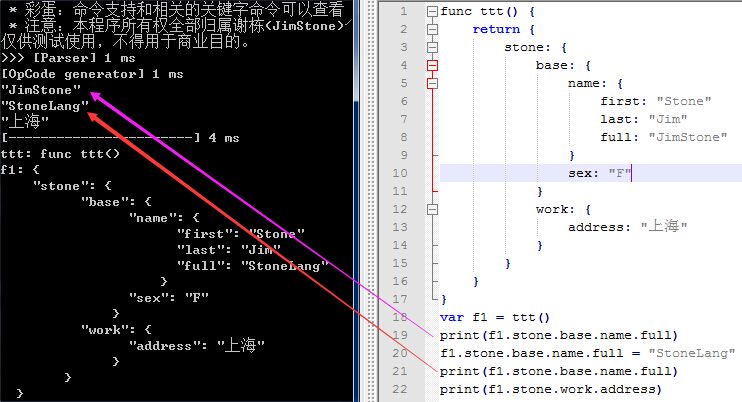Click the editor line first: "Stone"

coord(655,101)
